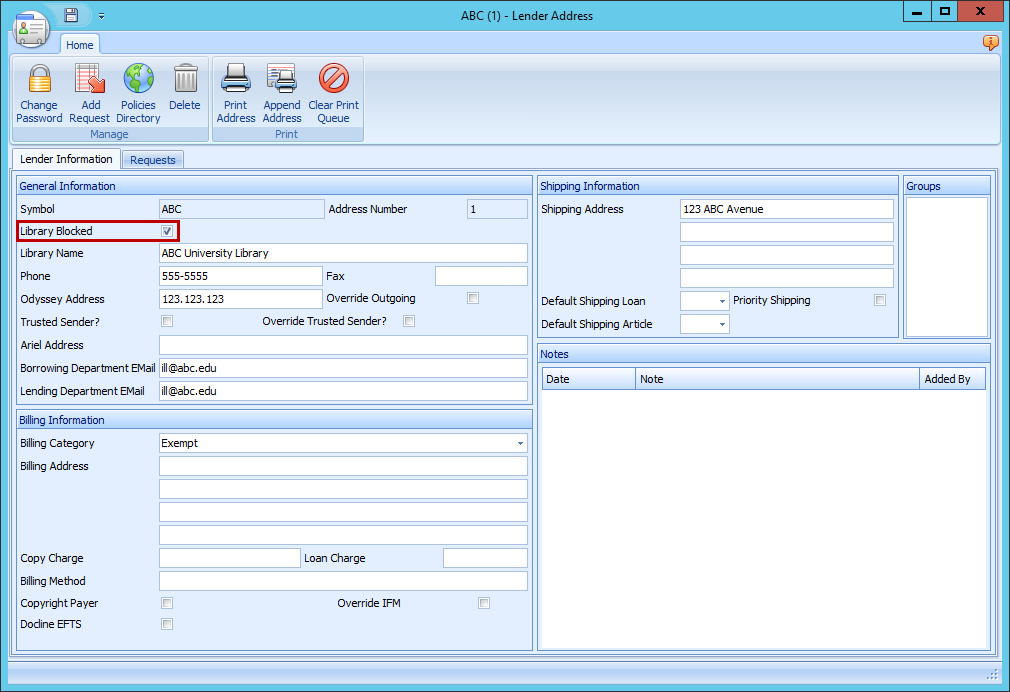Click Print Address printer icon
Screen dimensions: 1010x692
click(x=236, y=80)
